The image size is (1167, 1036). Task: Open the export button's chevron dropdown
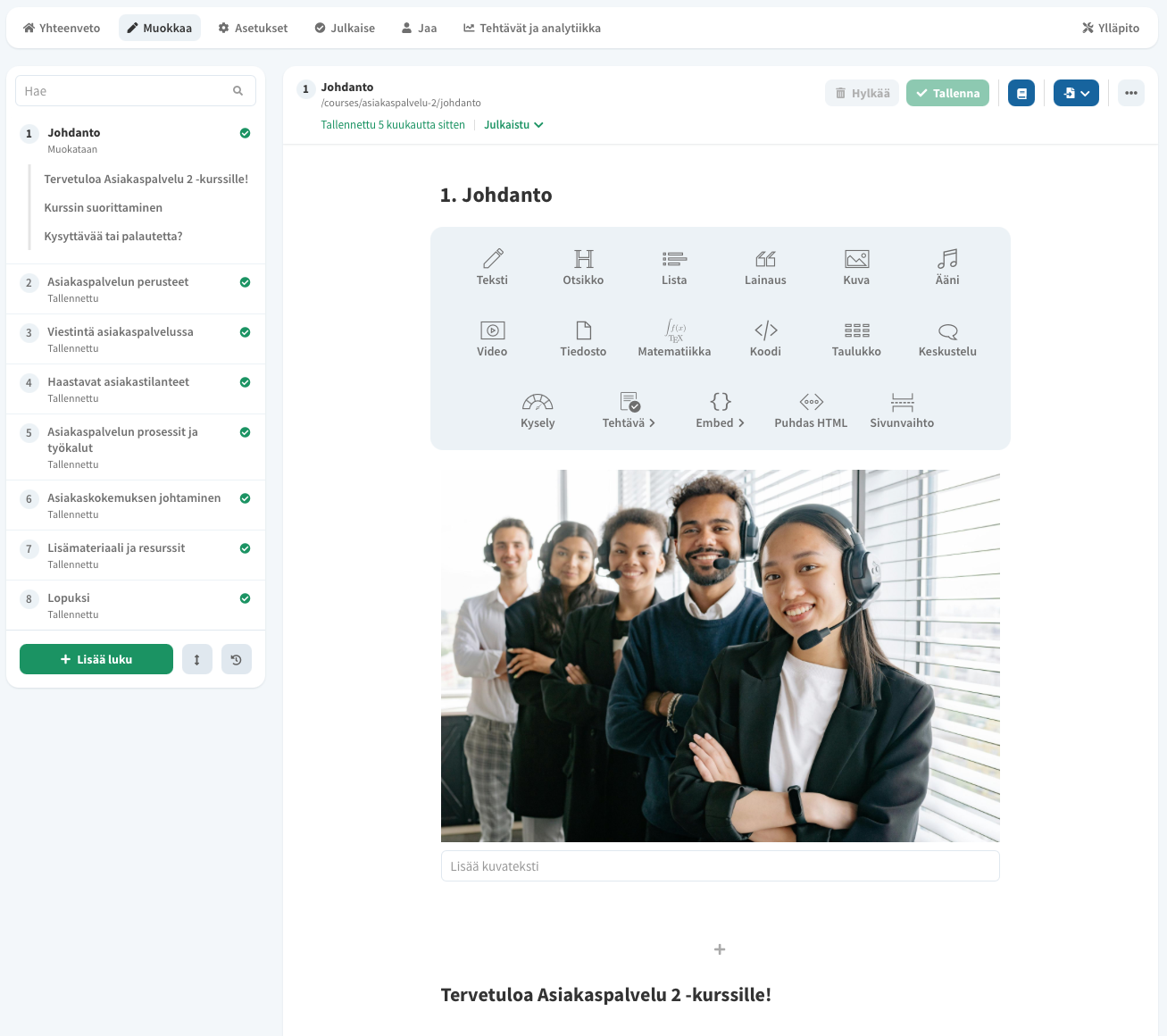tap(1087, 93)
